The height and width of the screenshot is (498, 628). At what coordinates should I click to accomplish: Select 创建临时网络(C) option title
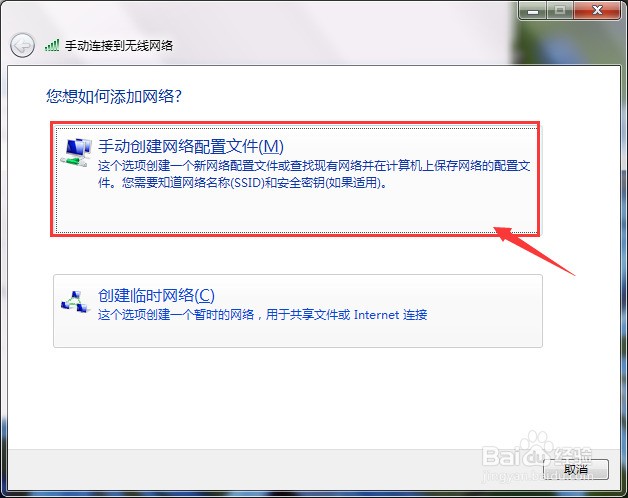156,296
